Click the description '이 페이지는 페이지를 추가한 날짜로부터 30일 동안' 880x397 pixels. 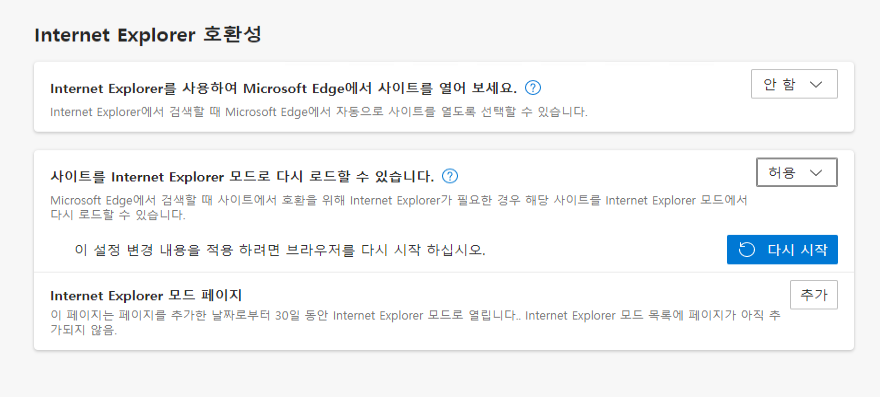[x=415, y=322]
